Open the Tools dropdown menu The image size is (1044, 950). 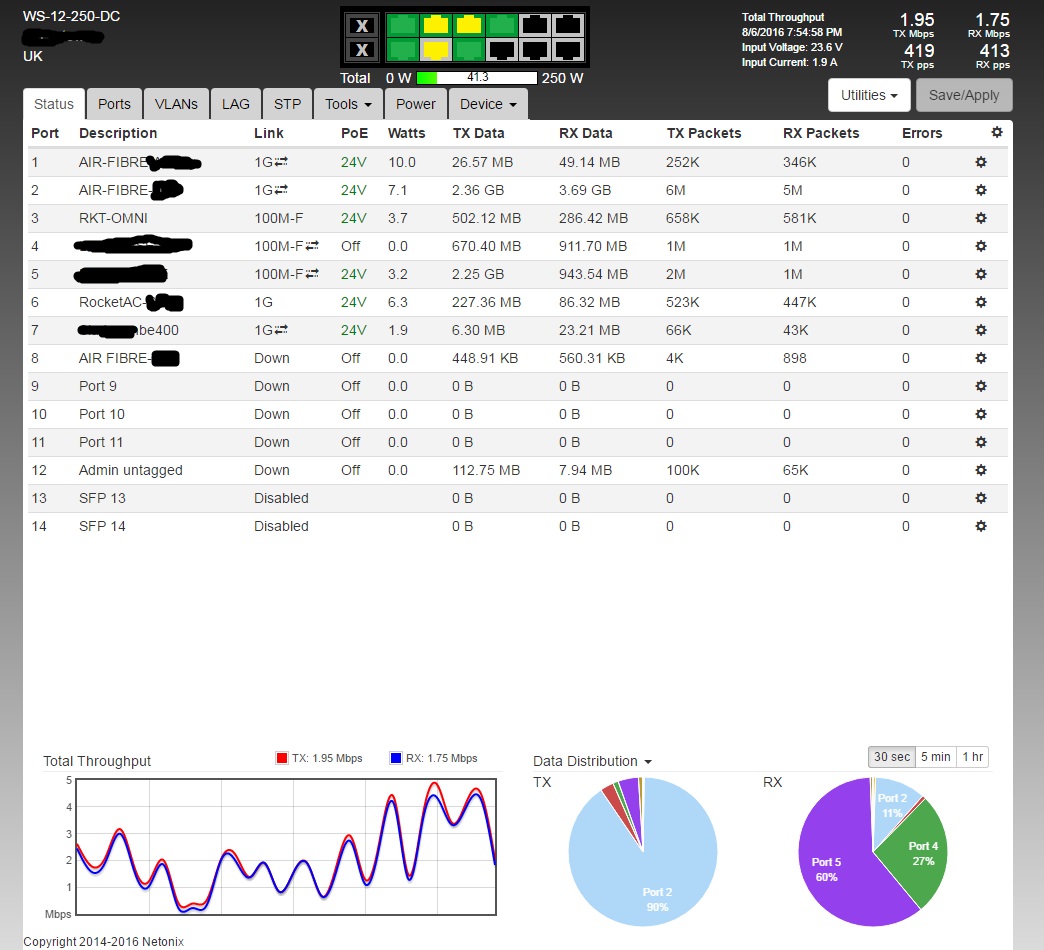348,104
